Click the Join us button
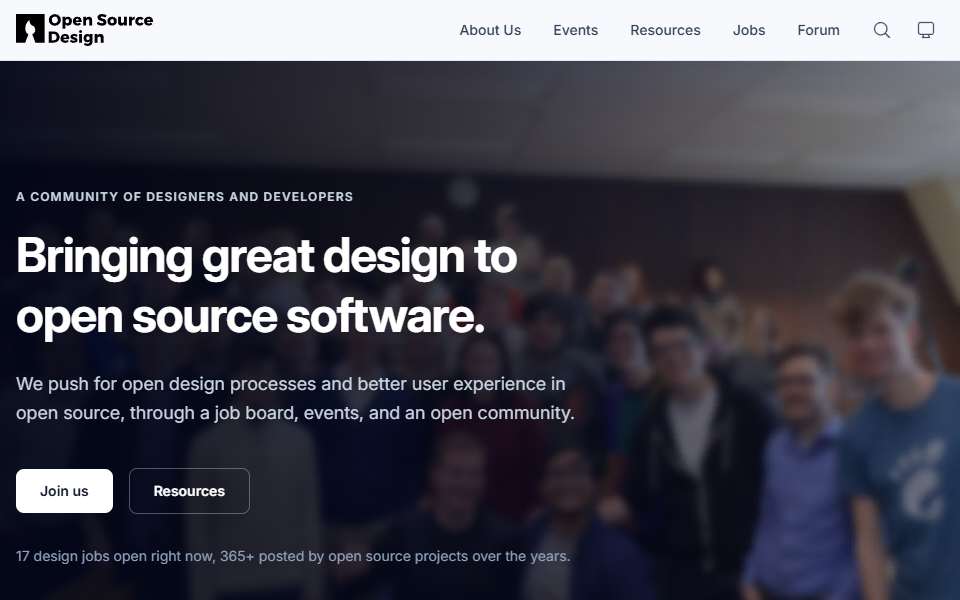The width and height of the screenshot is (960, 600). [64, 491]
